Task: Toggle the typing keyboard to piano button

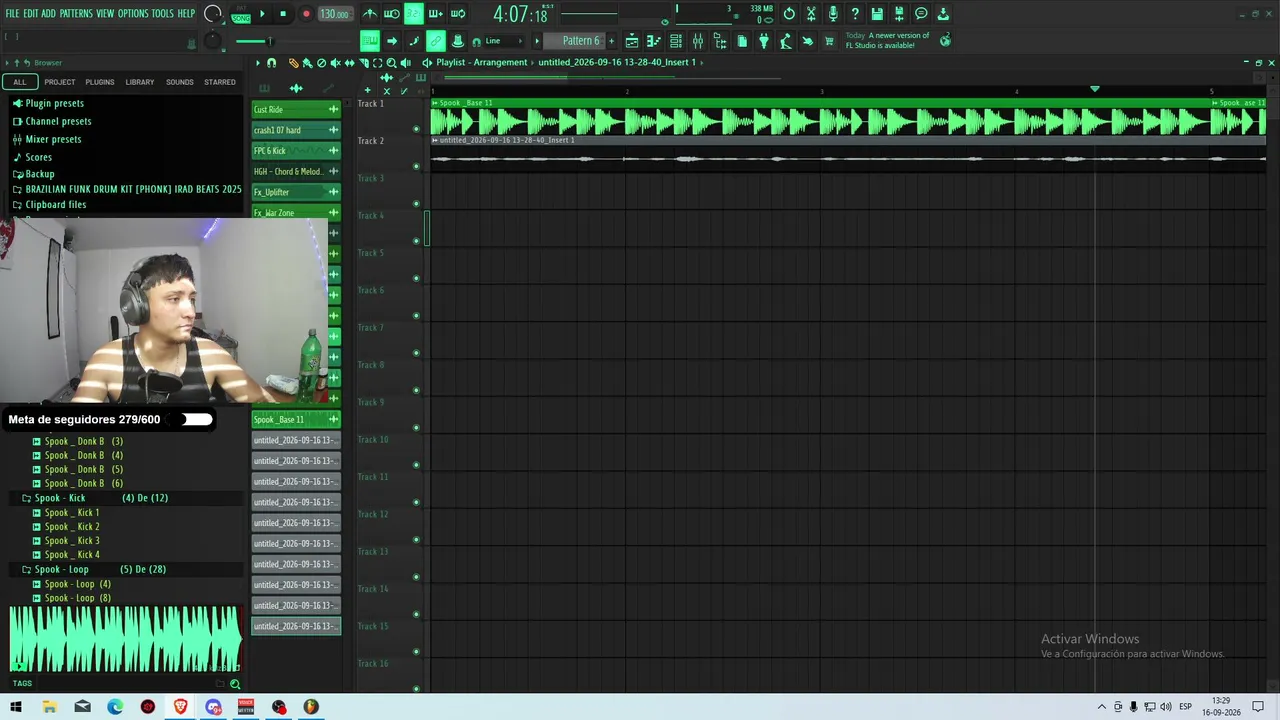Action: (x=370, y=41)
